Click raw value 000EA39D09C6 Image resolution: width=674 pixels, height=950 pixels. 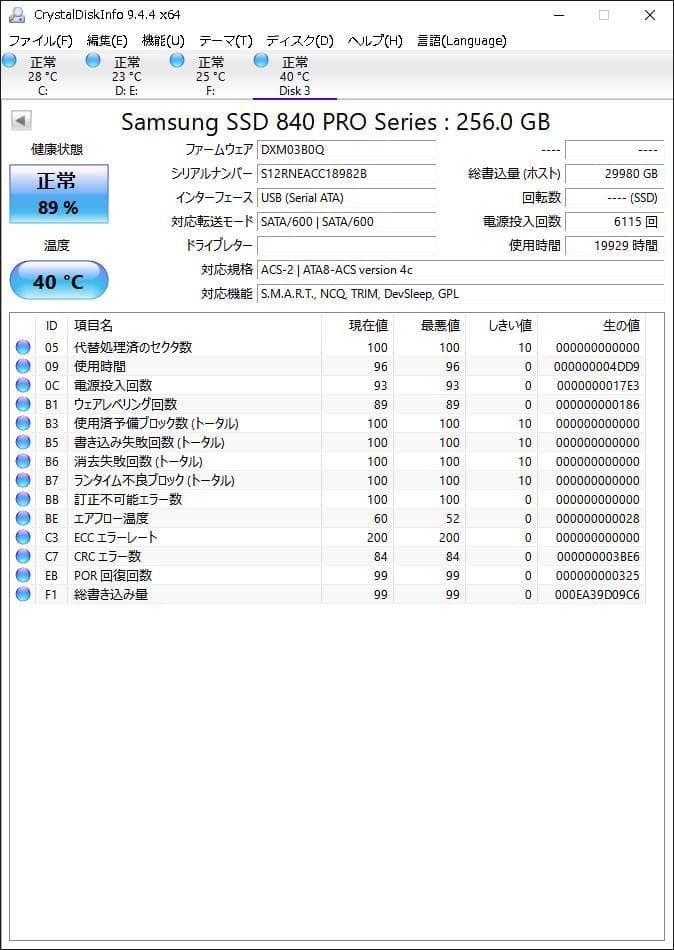point(596,595)
